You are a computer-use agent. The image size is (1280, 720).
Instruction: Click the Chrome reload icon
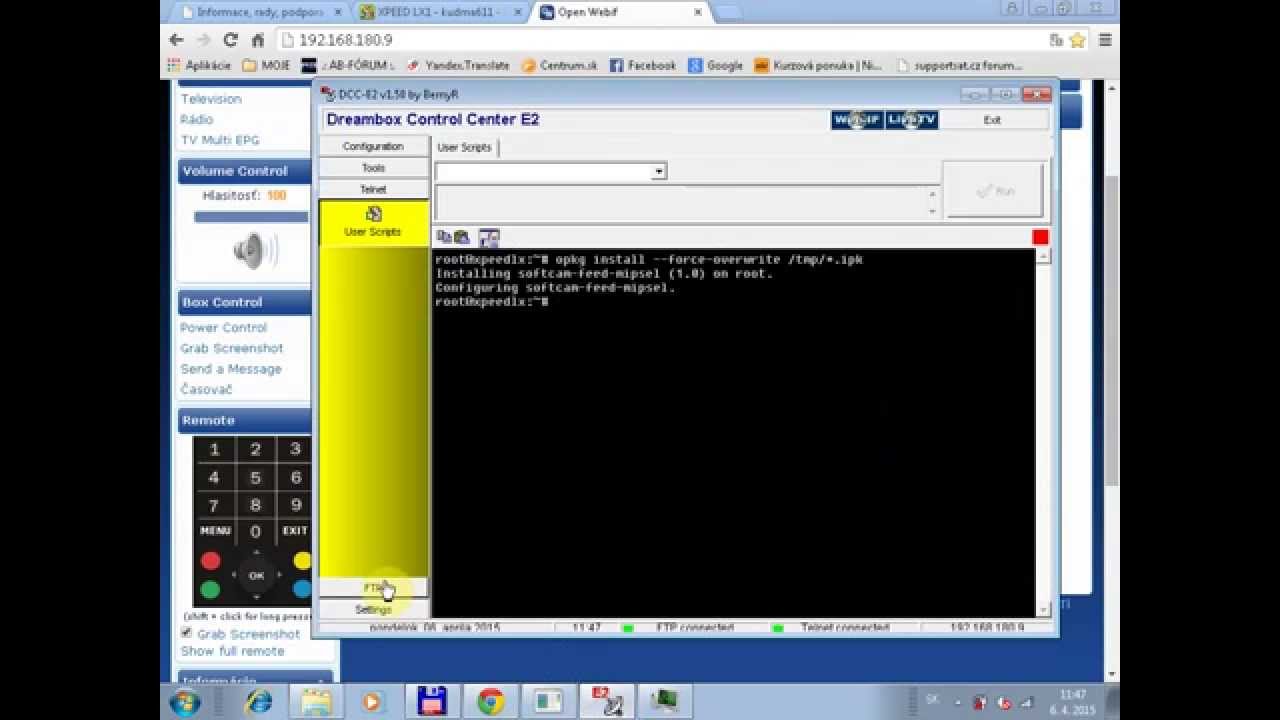[230, 40]
